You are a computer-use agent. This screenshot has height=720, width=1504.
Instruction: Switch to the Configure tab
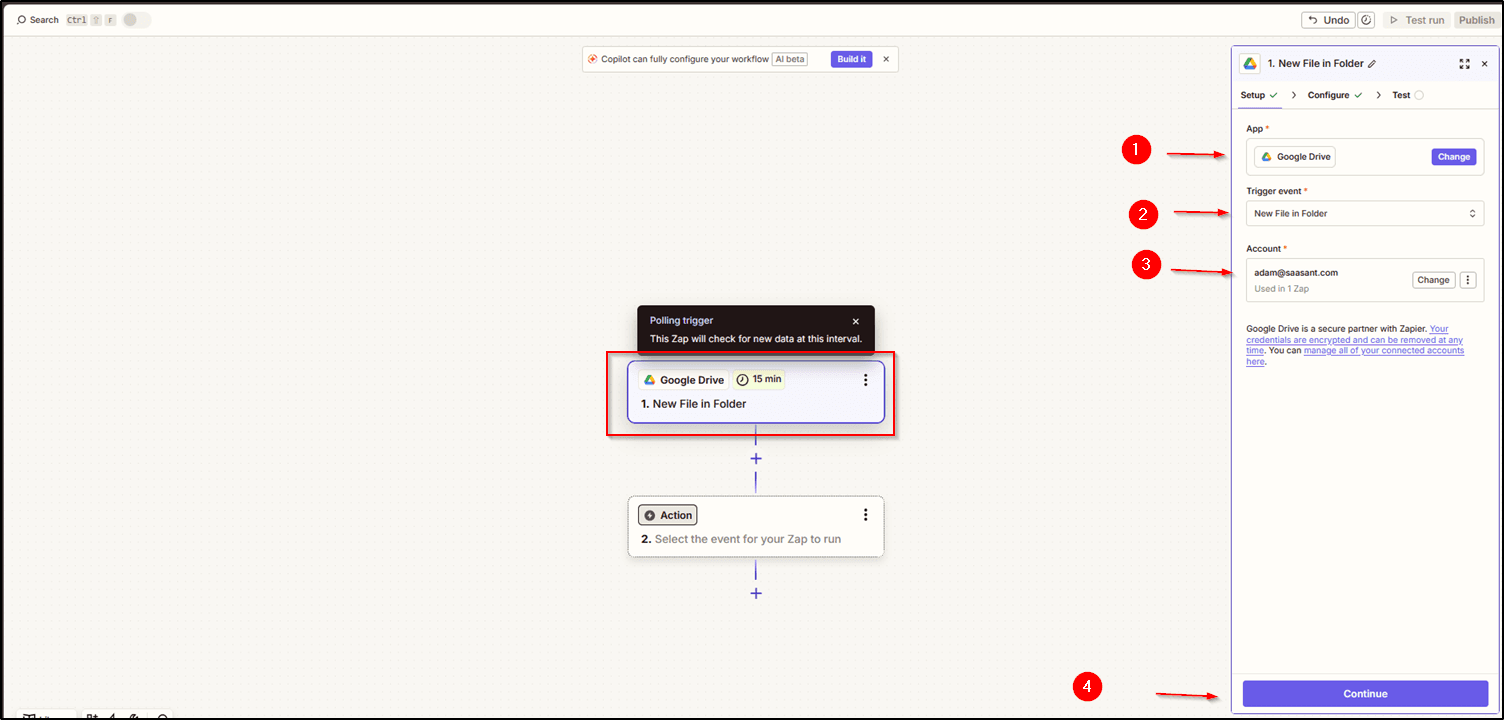[1328, 95]
